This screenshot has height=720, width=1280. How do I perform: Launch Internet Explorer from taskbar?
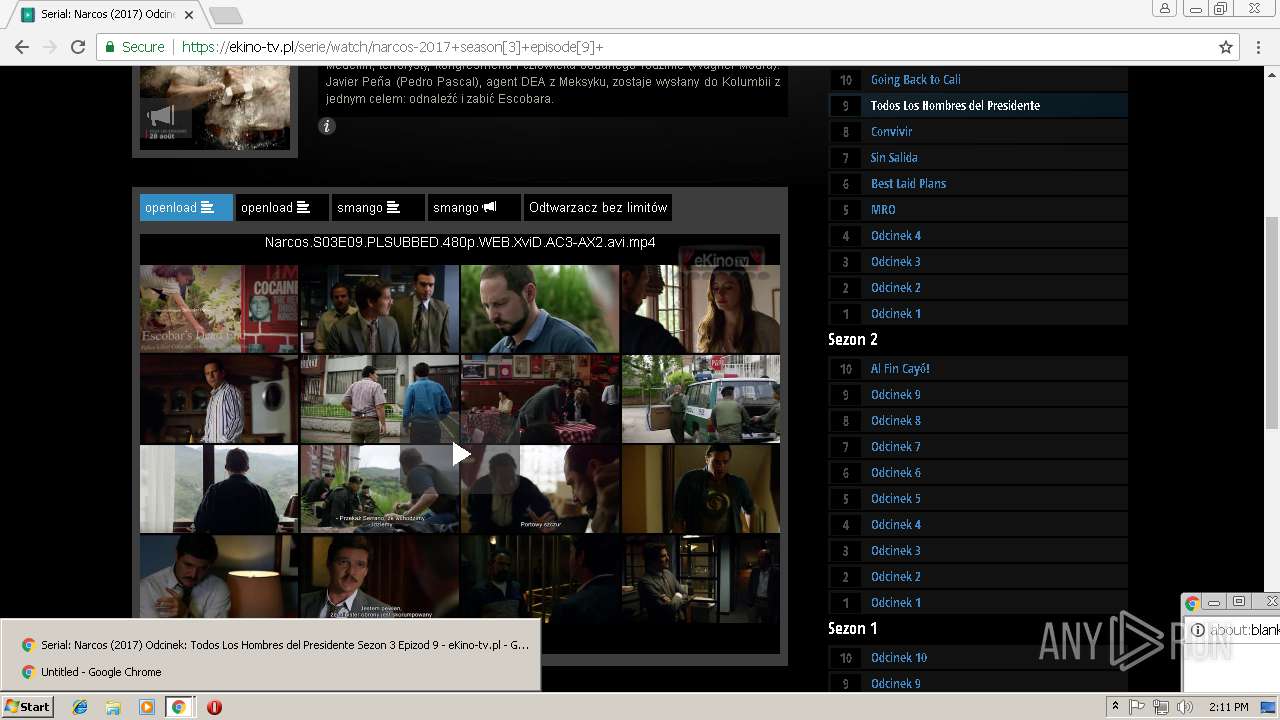point(80,707)
